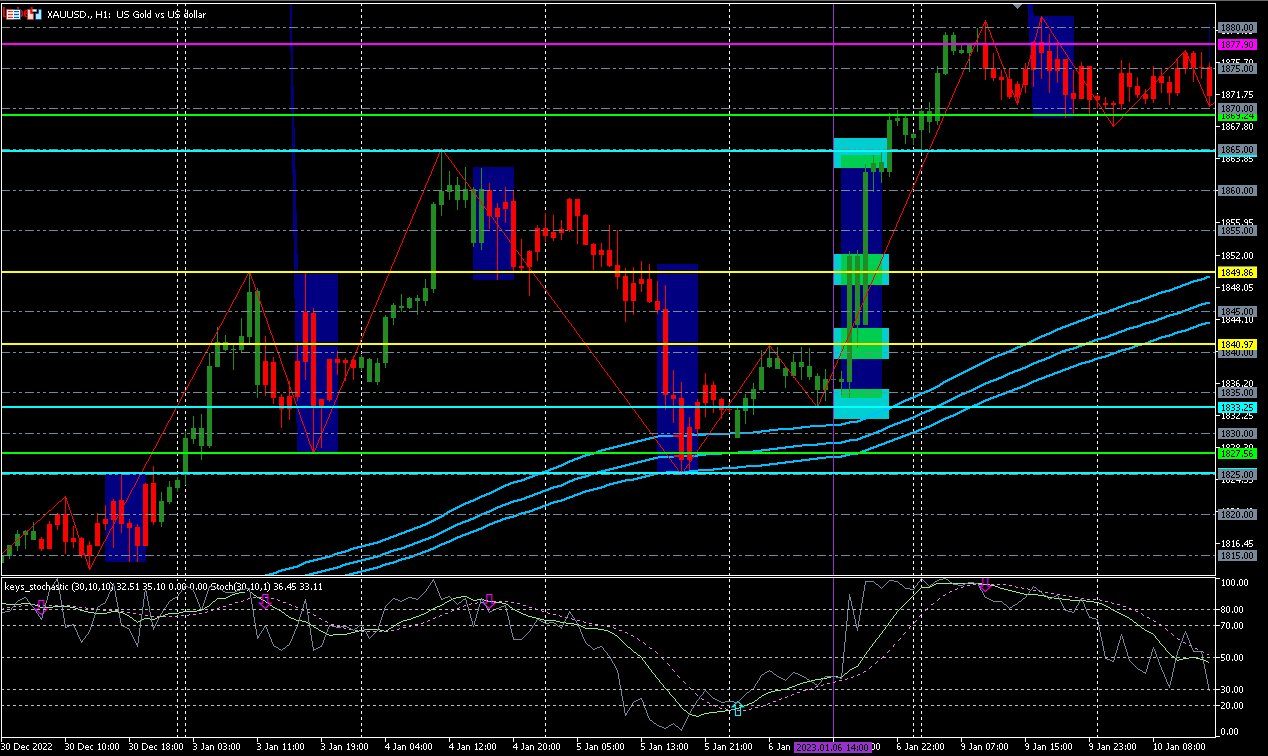
Task: Click the 1871.75 price scale value
Action: (1237, 94)
